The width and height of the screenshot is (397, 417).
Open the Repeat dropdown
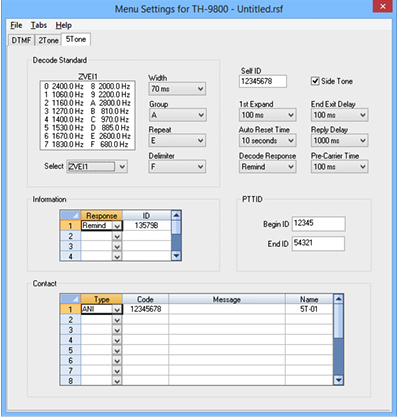(177, 141)
